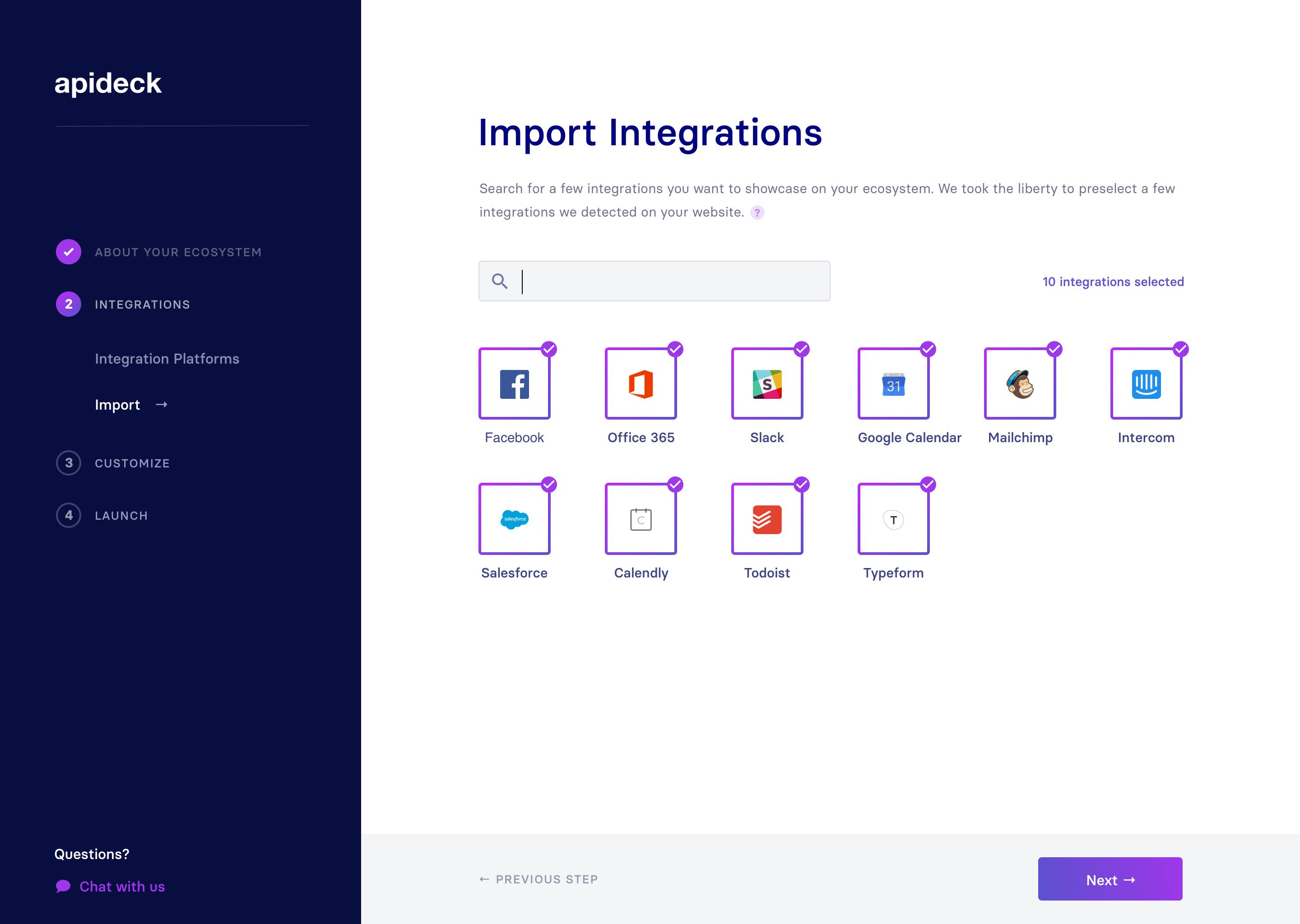Viewport: 1300px width, 924px height.
Task: Open Integration Platforms sub-step
Action: click(167, 359)
